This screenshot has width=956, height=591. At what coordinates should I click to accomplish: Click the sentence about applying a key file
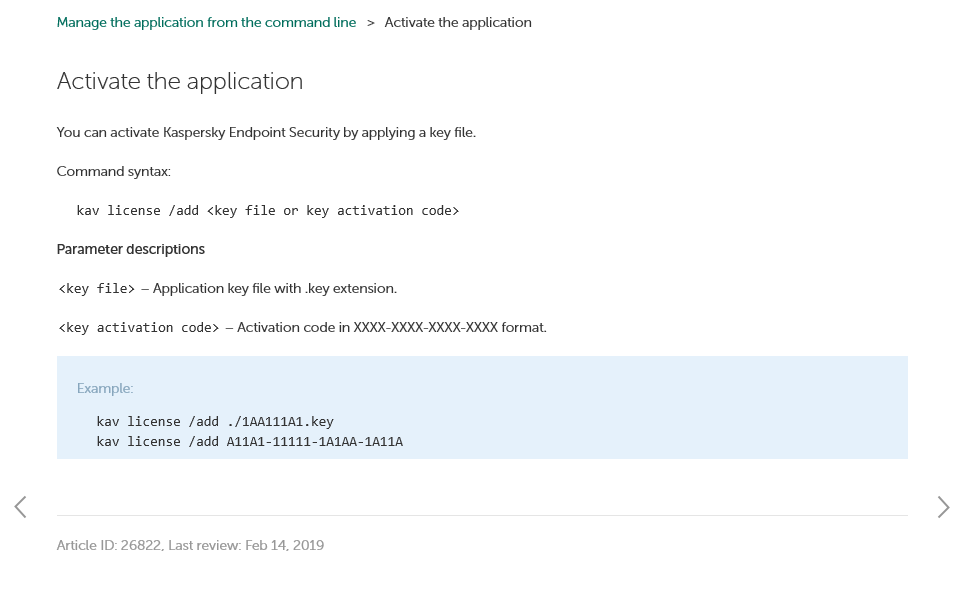pos(266,132)
